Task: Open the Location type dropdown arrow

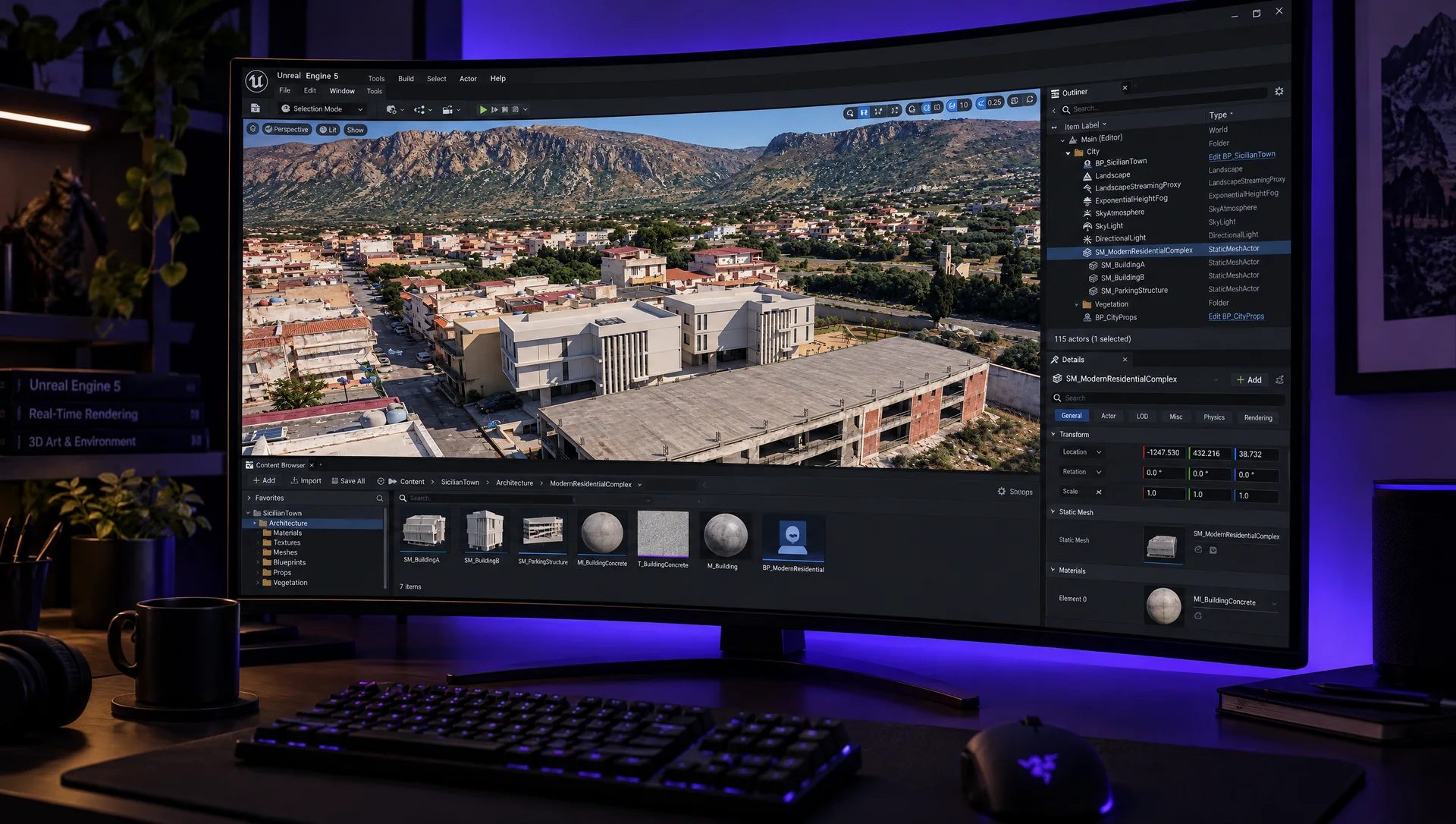Action: (1099, 452)
